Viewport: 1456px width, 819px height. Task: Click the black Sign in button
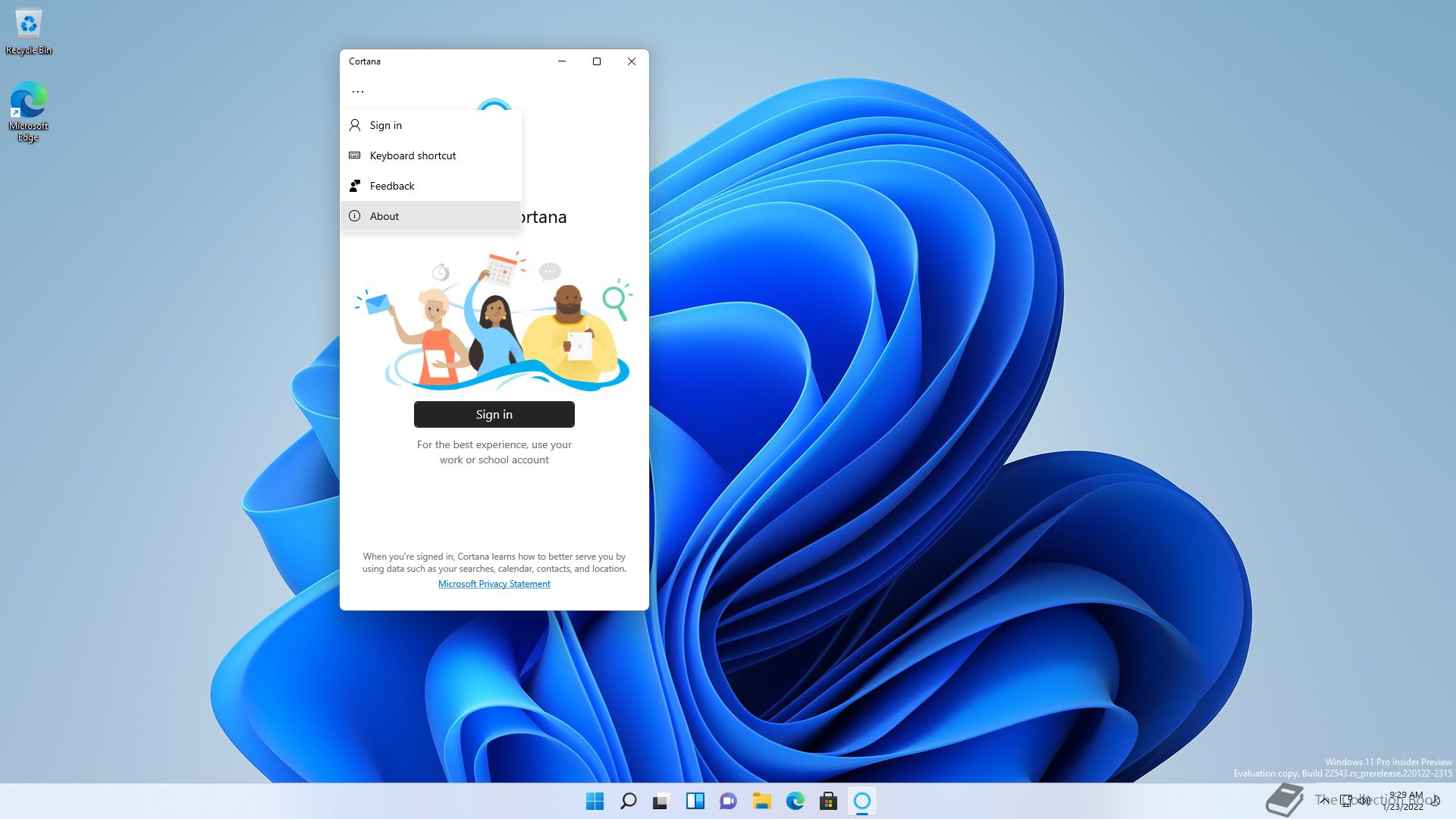pos(494,415)
